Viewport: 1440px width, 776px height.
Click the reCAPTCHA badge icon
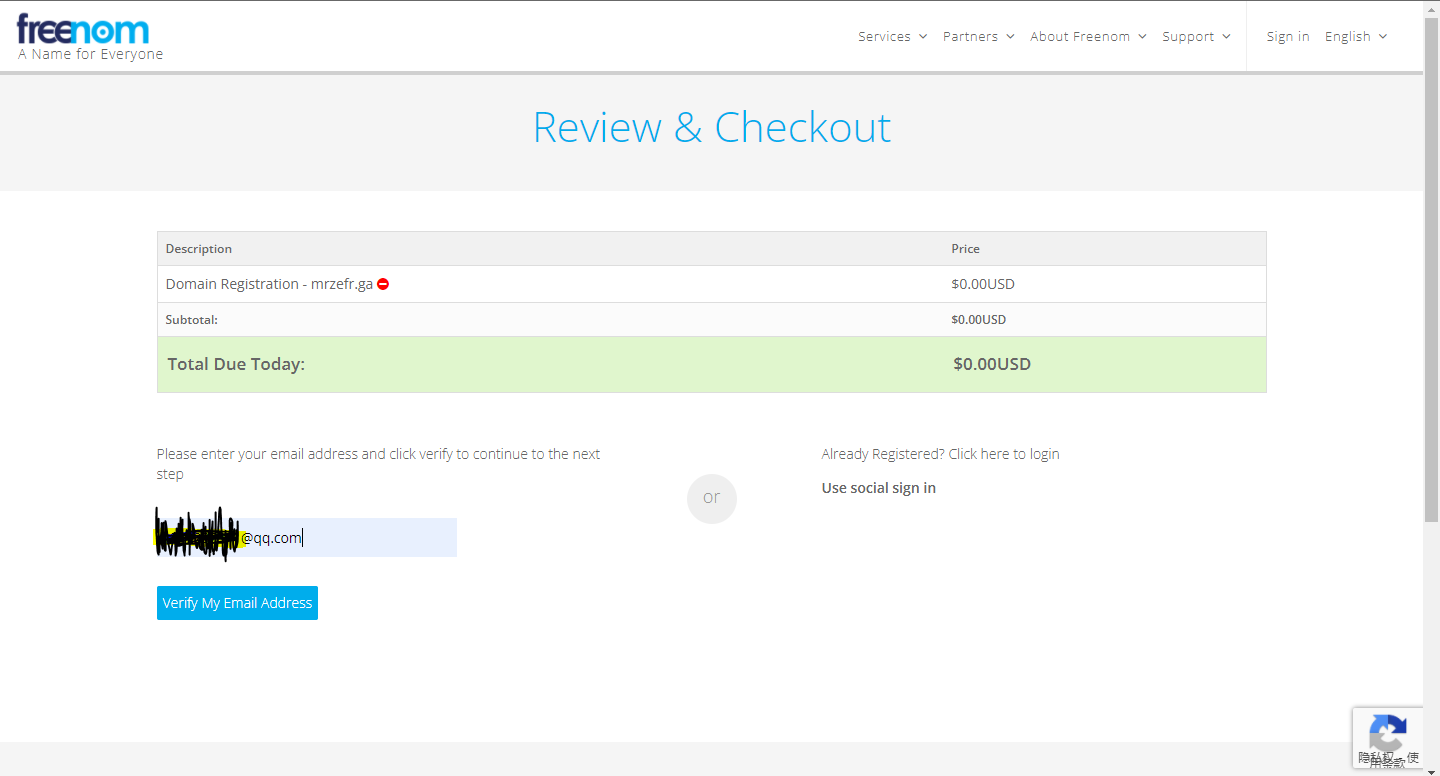(x=1387, y=736)
